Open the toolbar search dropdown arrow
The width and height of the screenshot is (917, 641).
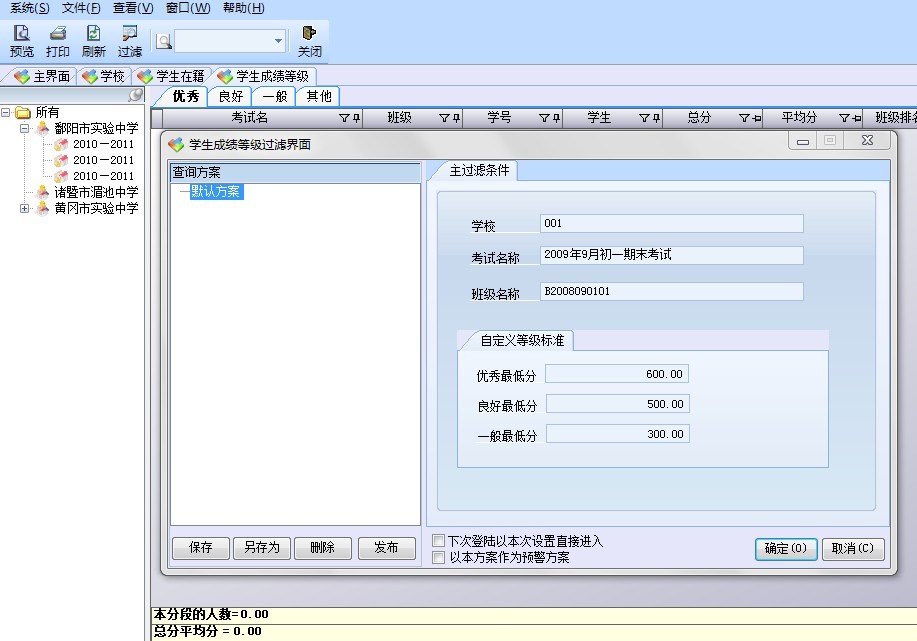pos(278,41)
